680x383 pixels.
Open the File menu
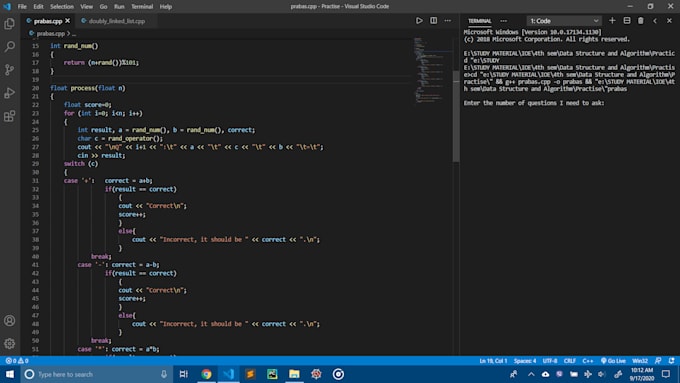coord(22,7)
